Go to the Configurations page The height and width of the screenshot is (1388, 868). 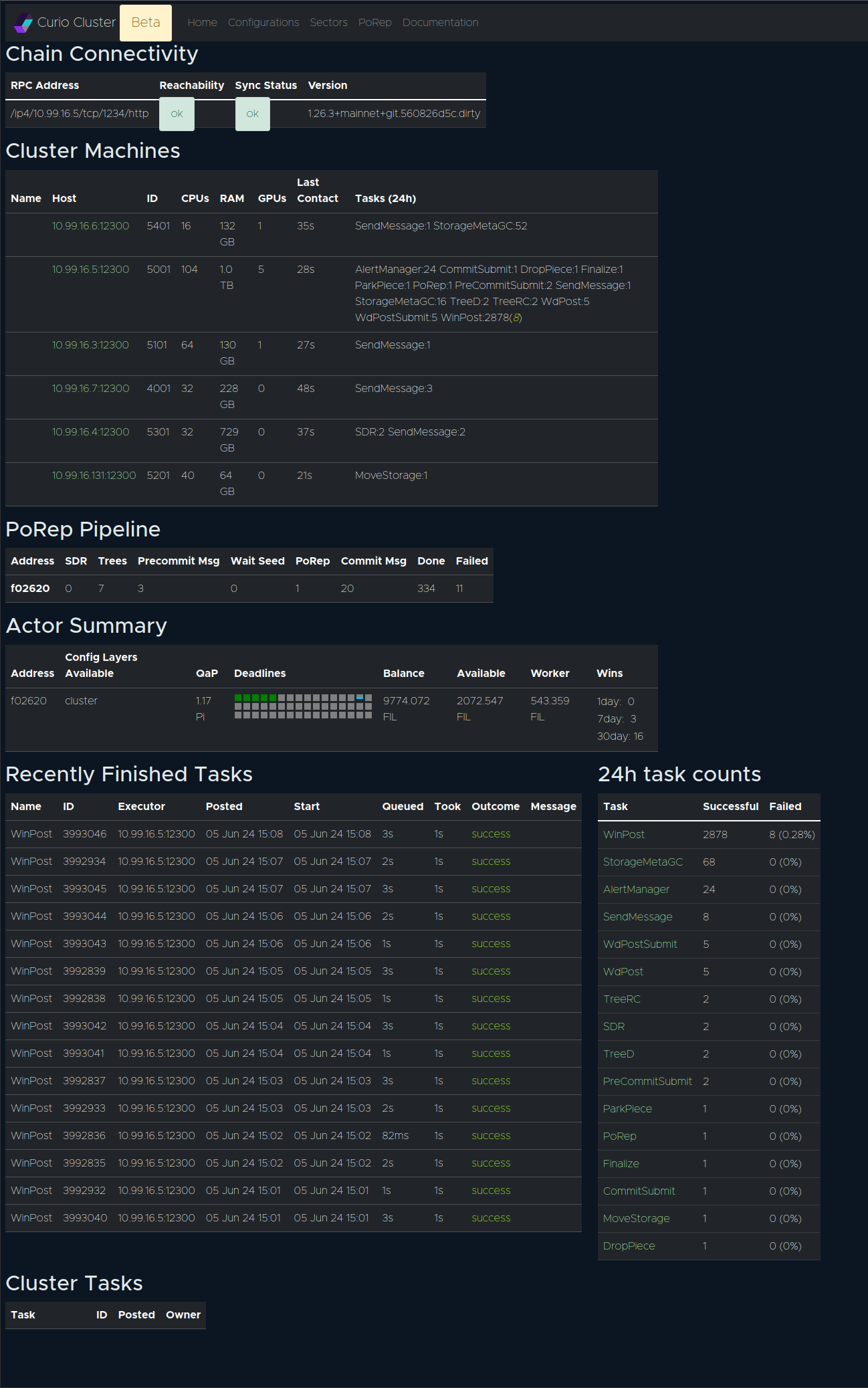tap(263, 23)
